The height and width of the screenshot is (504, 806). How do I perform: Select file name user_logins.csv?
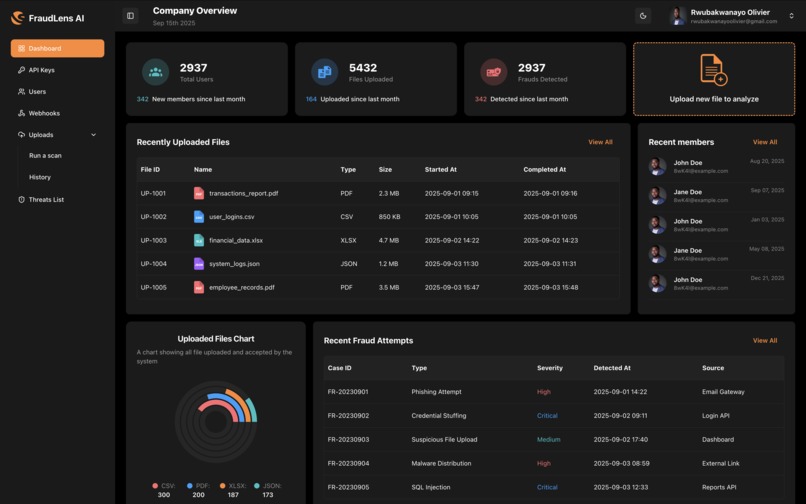point(232,217)
